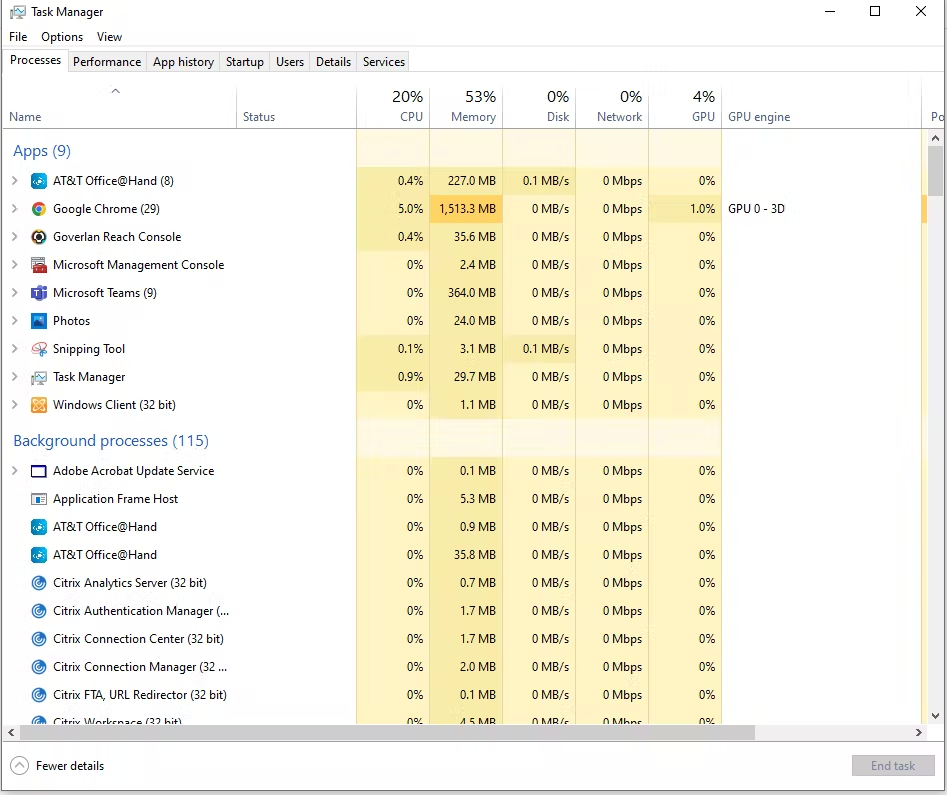Expand the AT&T Office@Hand app group

[x=14, y=181]
